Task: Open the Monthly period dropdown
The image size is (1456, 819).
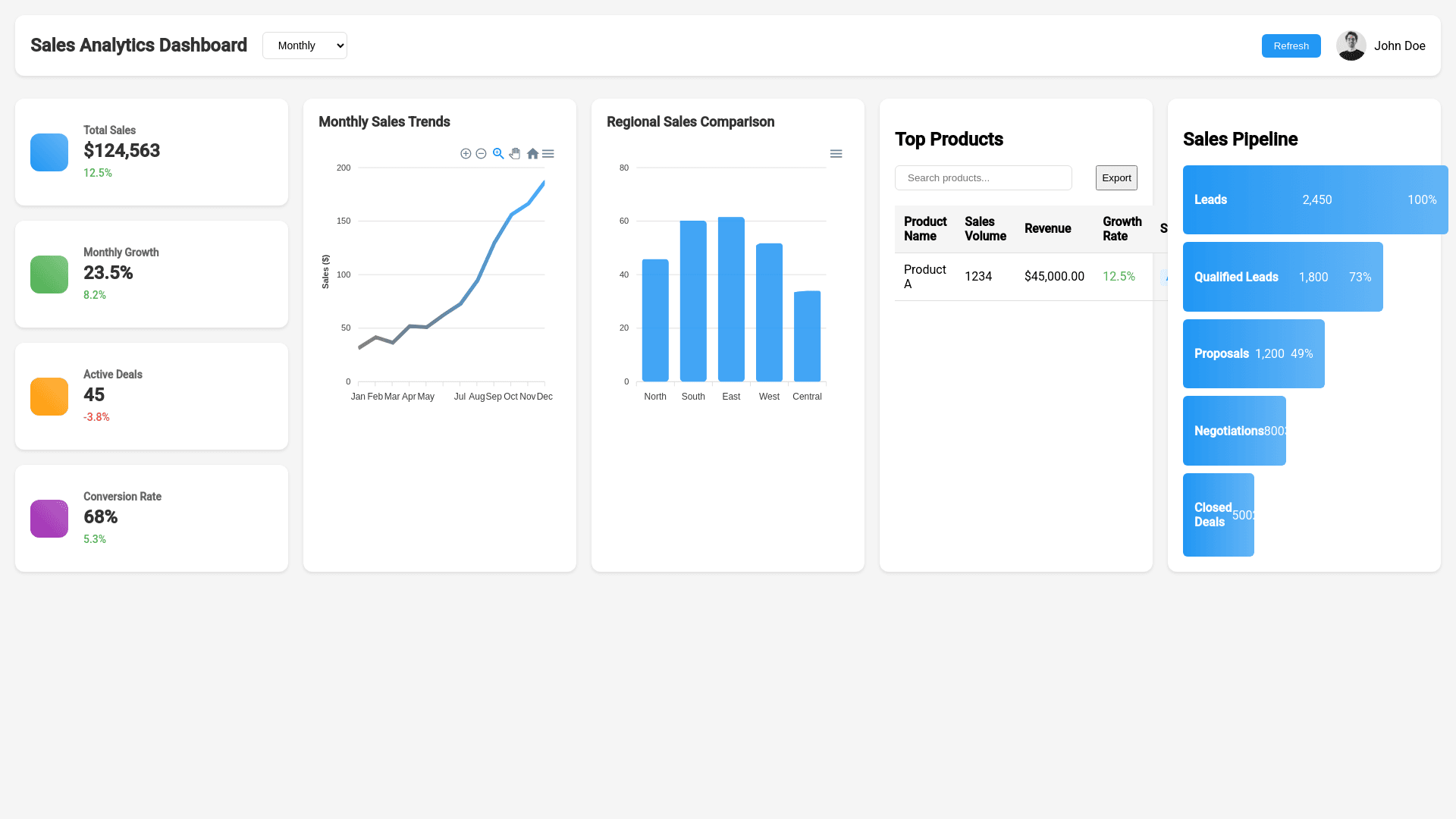Action: (x=305, y=45)
